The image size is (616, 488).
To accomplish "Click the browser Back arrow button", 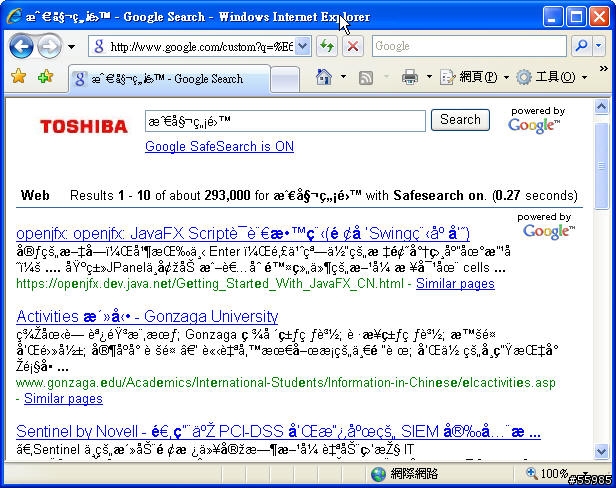I will (x=21, y=47).
